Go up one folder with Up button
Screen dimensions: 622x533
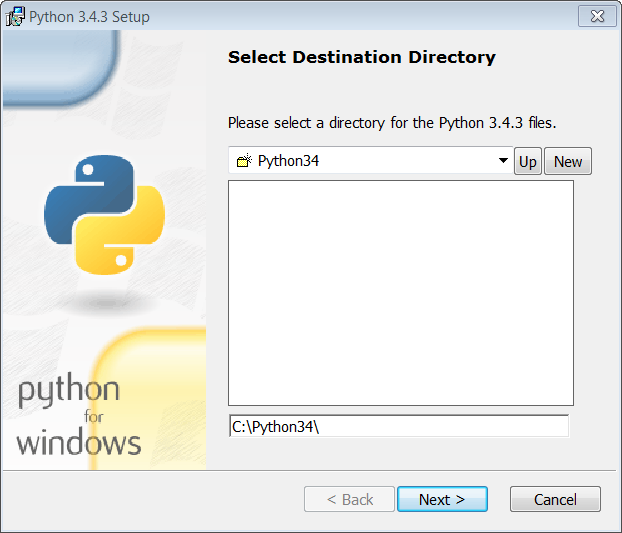[x=528, y=161]
